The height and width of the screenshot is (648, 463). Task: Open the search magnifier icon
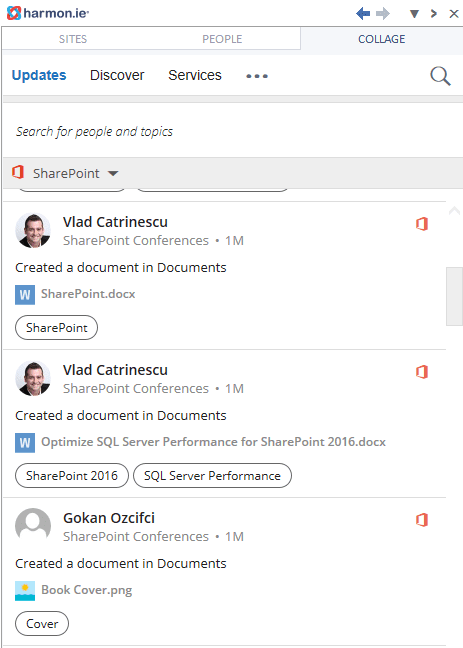pos(440,76)
